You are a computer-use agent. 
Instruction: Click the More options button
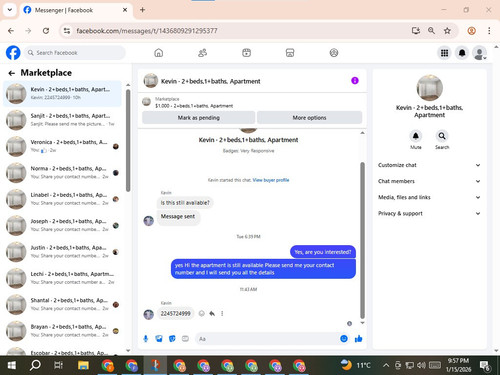[309, 118]
